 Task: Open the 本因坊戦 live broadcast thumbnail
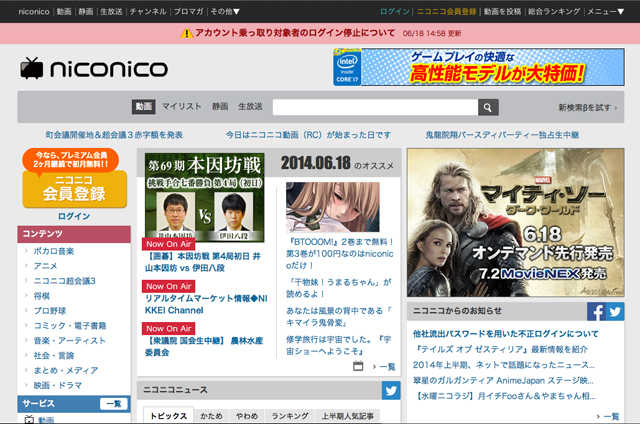[204, 198]
